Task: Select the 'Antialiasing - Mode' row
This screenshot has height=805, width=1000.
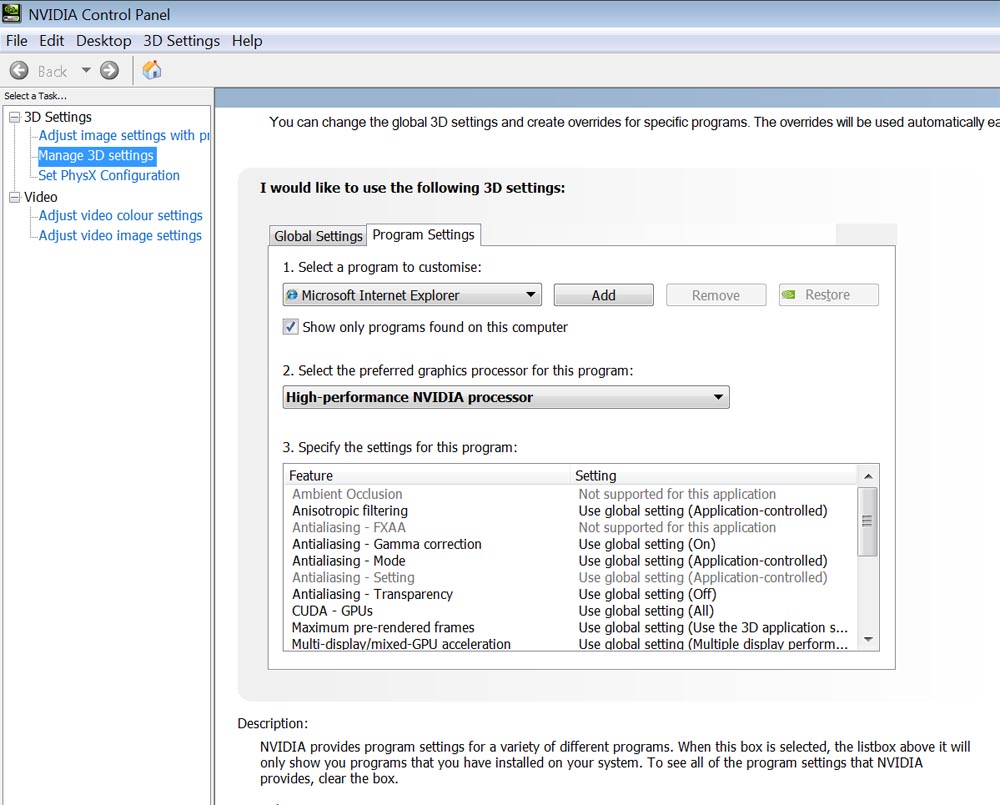Action: click(570, 561)
